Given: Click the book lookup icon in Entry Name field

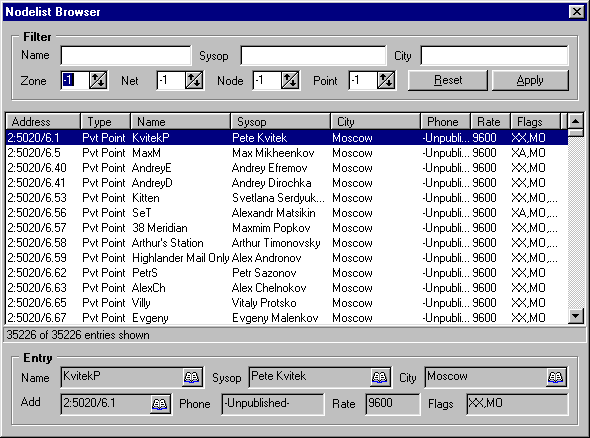Looking at the screenshot, I should pyautogui.click(x=192, y=377).
